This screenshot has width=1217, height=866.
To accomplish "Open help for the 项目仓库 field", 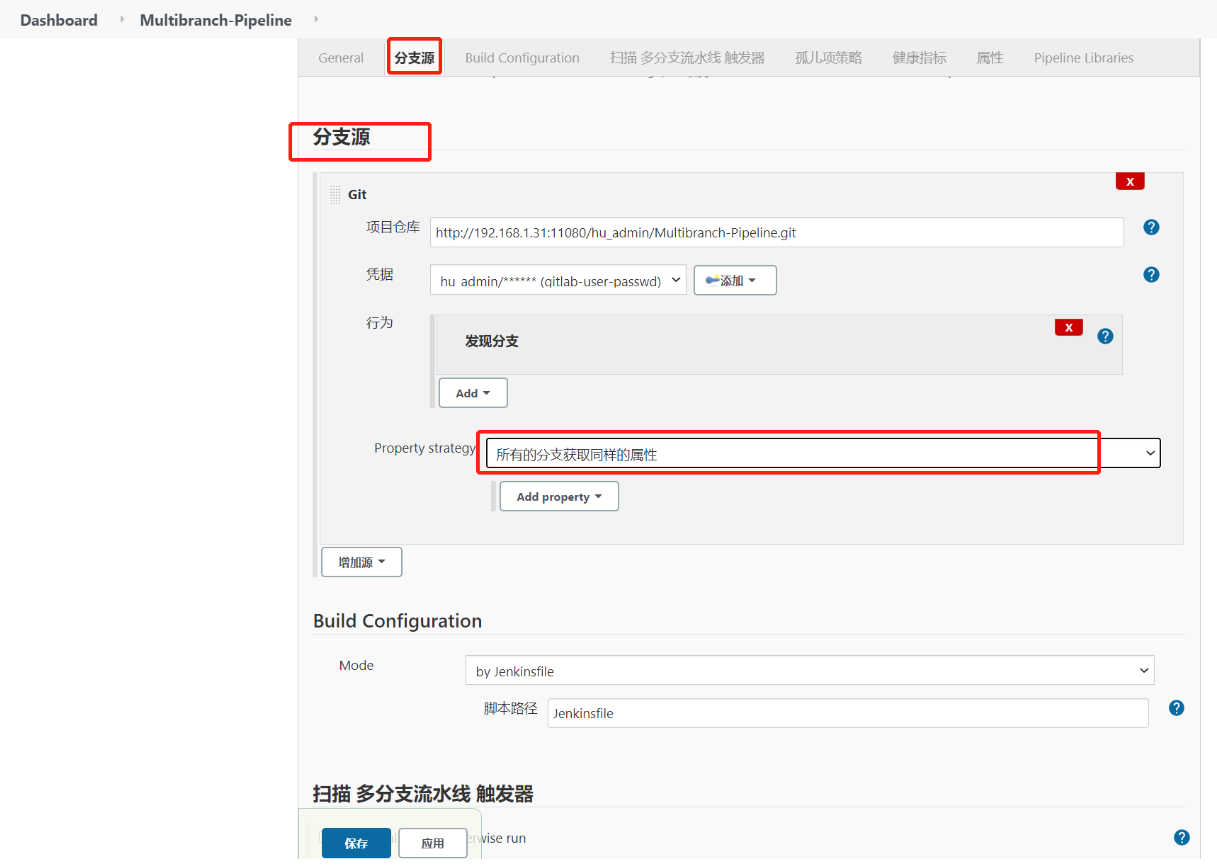I will click(1151, 227).
